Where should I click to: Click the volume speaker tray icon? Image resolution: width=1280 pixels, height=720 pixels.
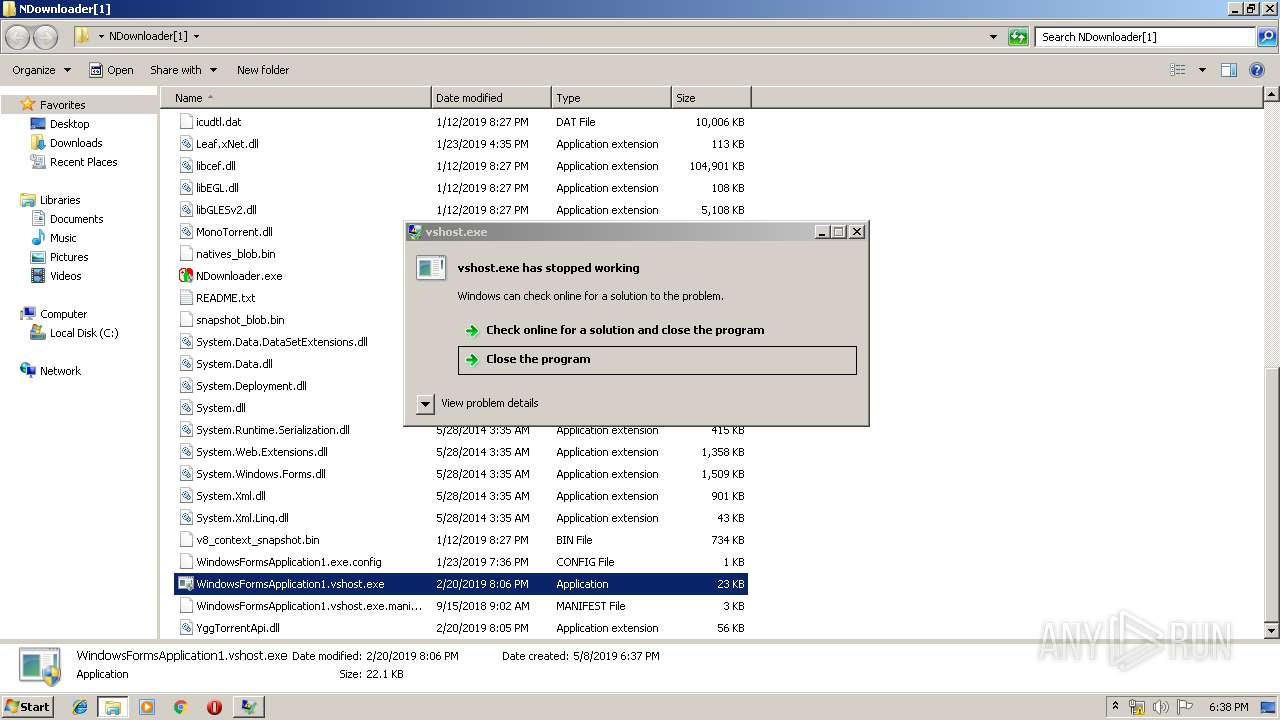[x=1161, y=707]
